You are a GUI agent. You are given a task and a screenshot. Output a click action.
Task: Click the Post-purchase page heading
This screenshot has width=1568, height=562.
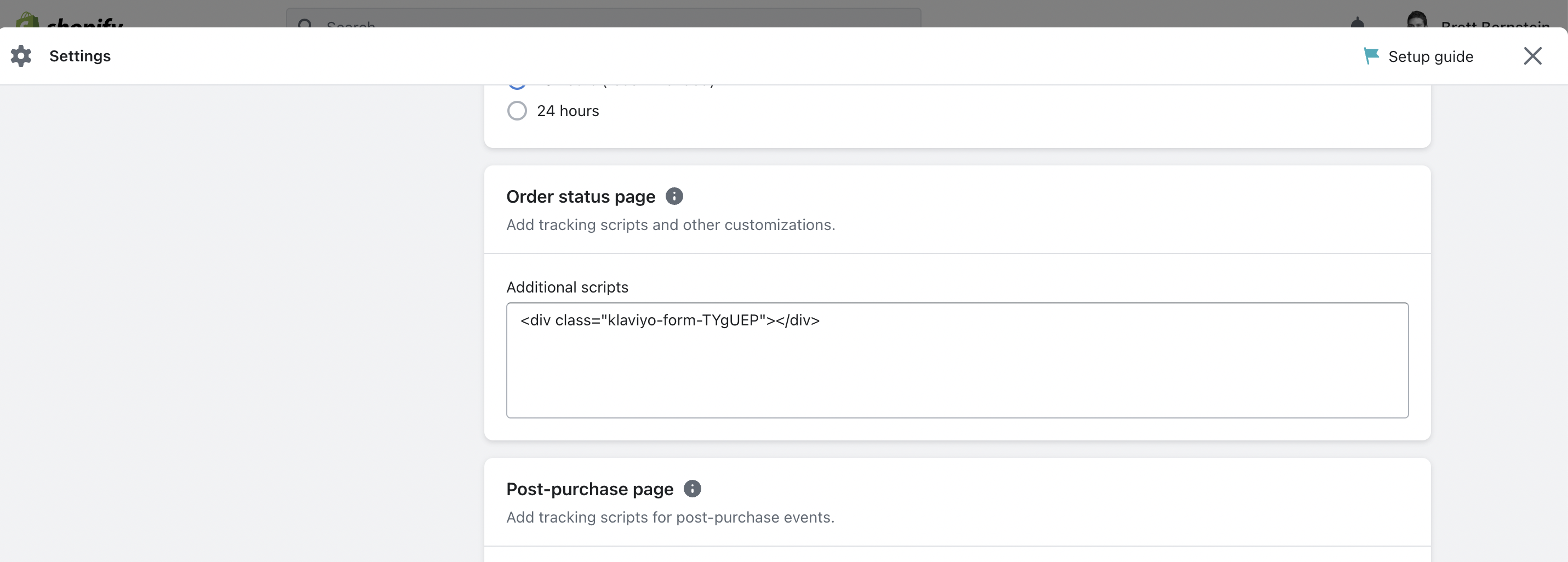590,489
